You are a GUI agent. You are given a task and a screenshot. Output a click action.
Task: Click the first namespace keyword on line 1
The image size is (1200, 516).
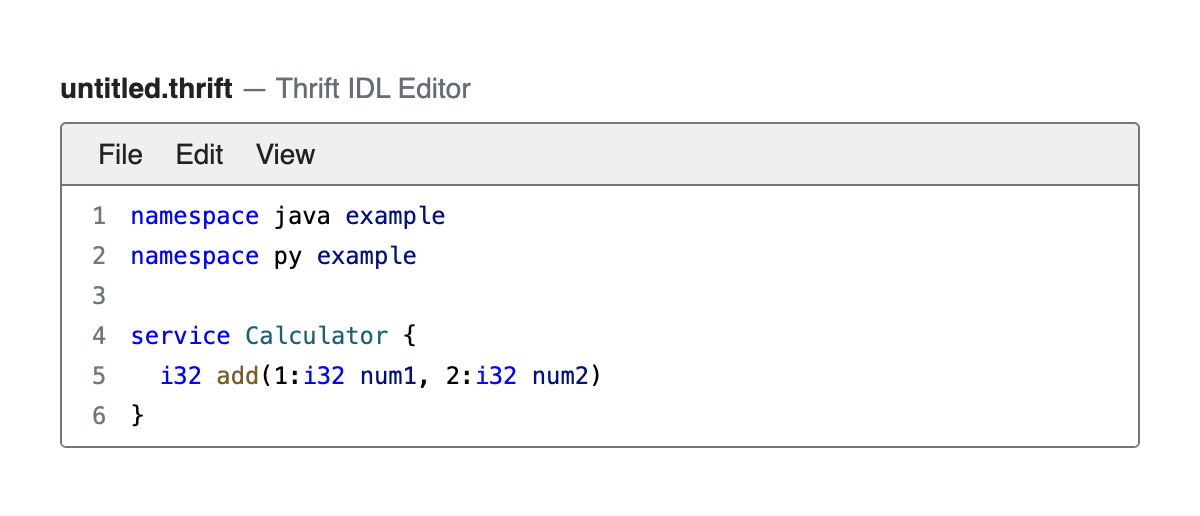(195, 216)
